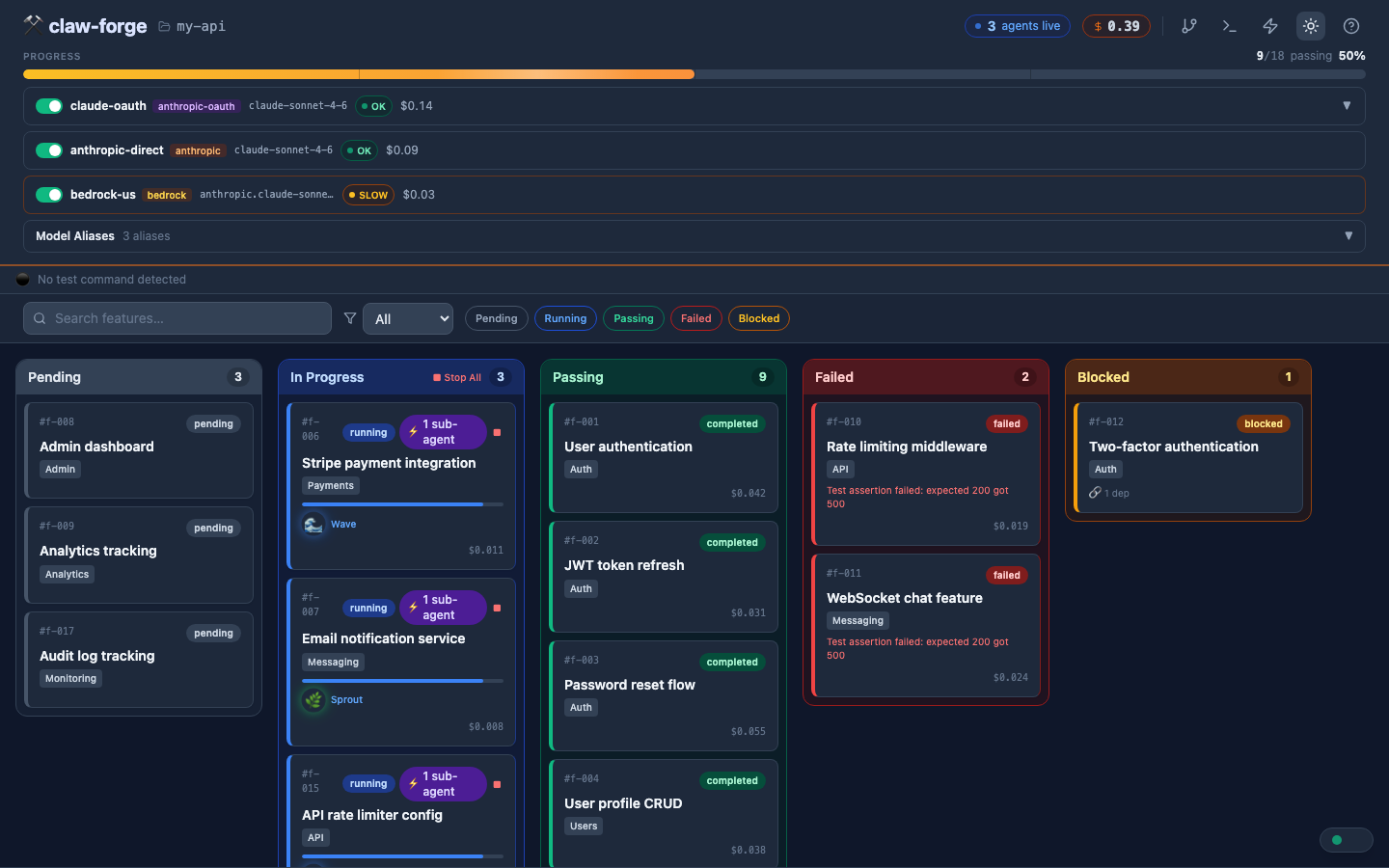Filter by Passing status

point(634,318)
